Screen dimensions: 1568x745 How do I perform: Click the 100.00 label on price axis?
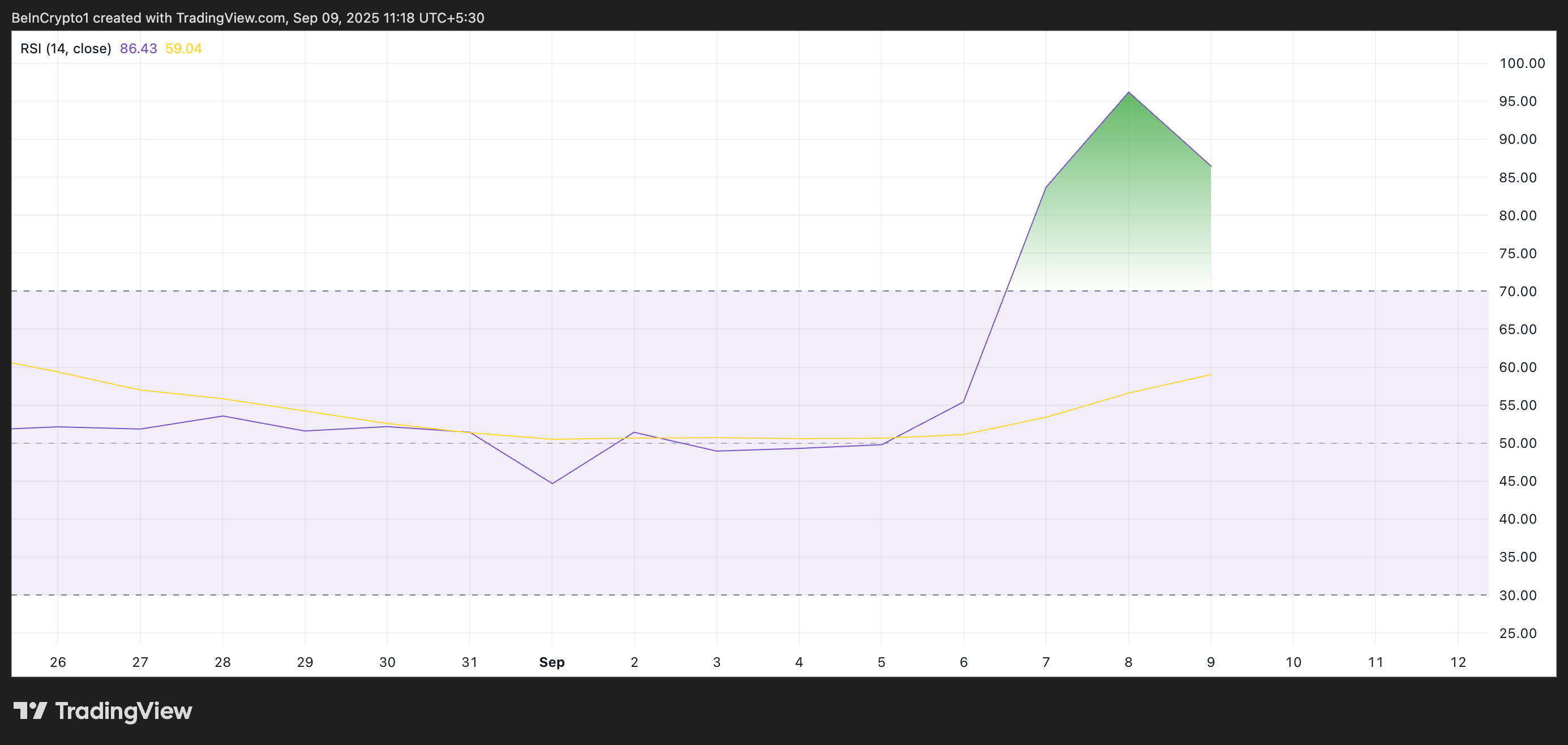1522,63
